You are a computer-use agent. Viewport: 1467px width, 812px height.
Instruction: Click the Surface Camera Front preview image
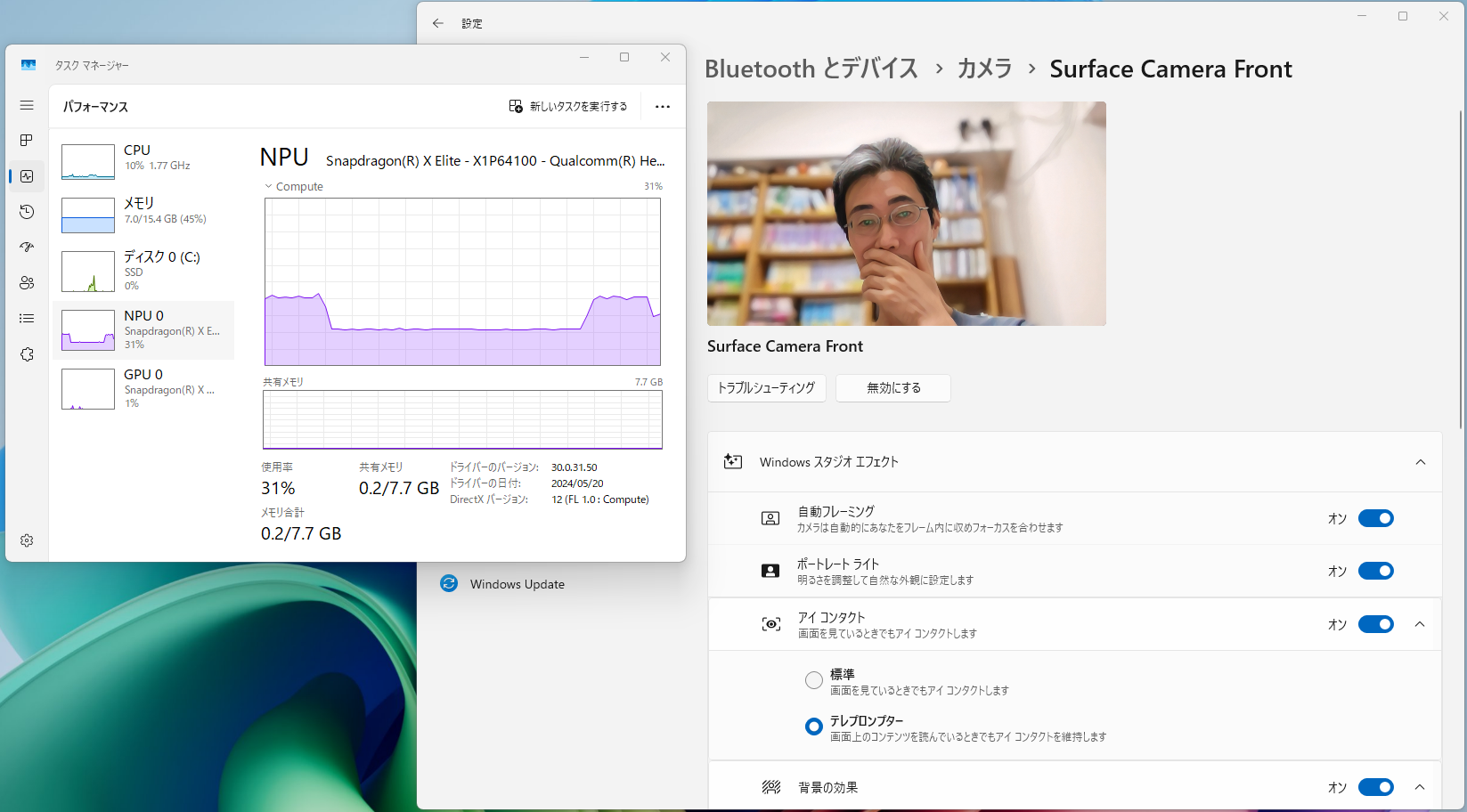click(x=907, y=214)
